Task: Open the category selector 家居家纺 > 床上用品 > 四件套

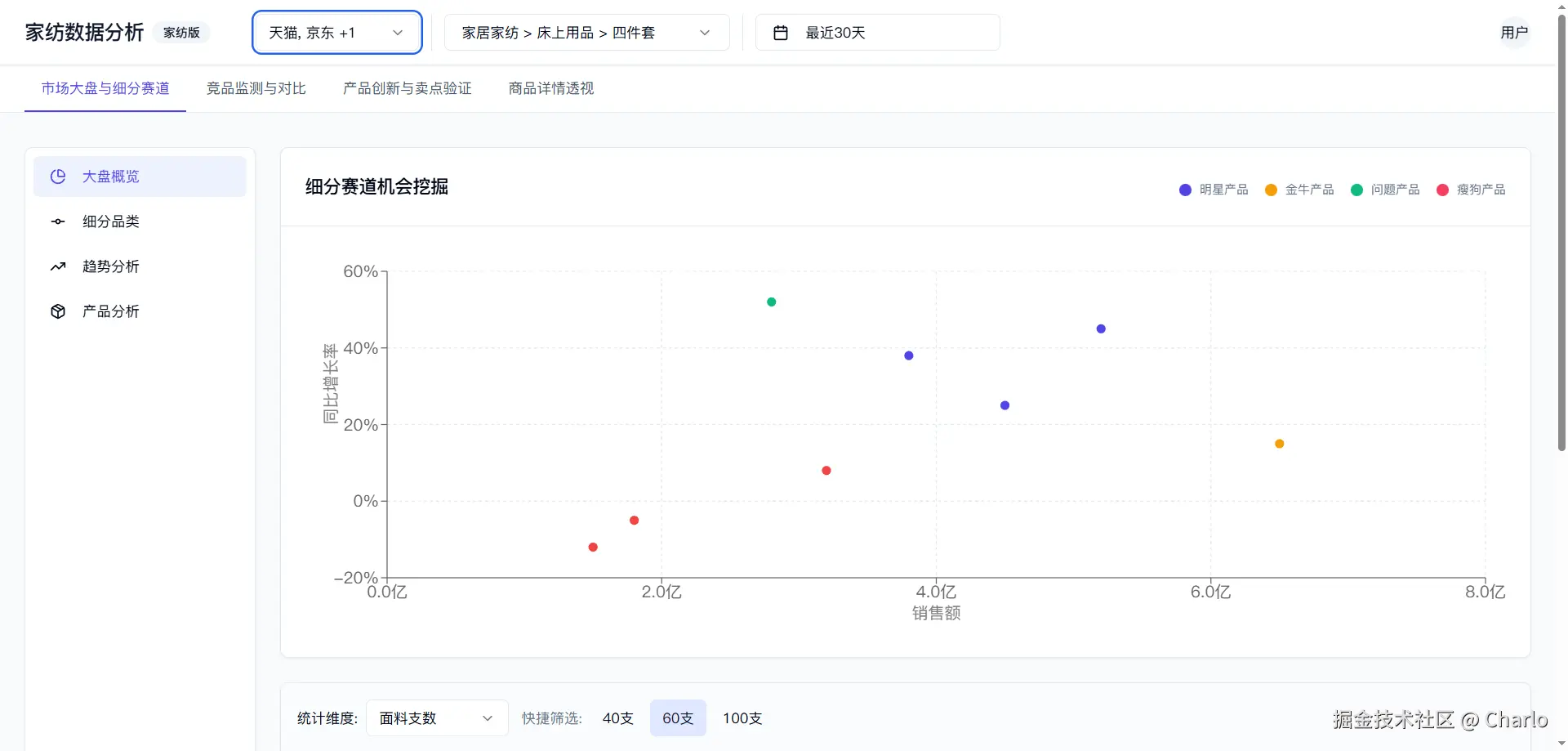Action: 586,33
